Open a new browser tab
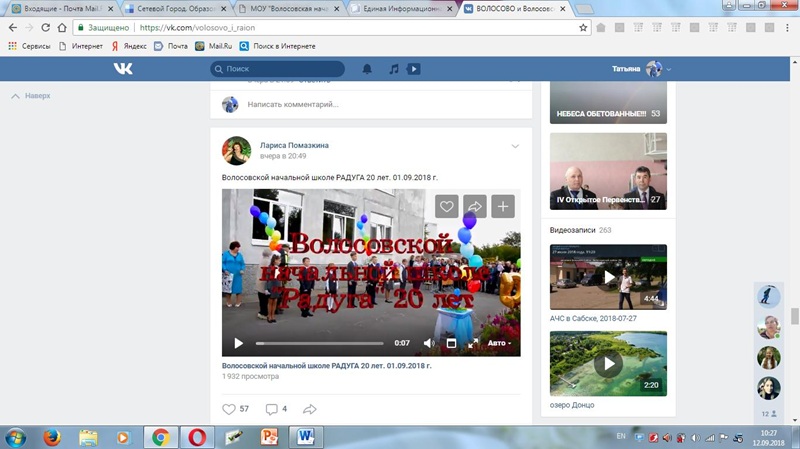This screenshot has width=800, height=449. pos(585,9)
